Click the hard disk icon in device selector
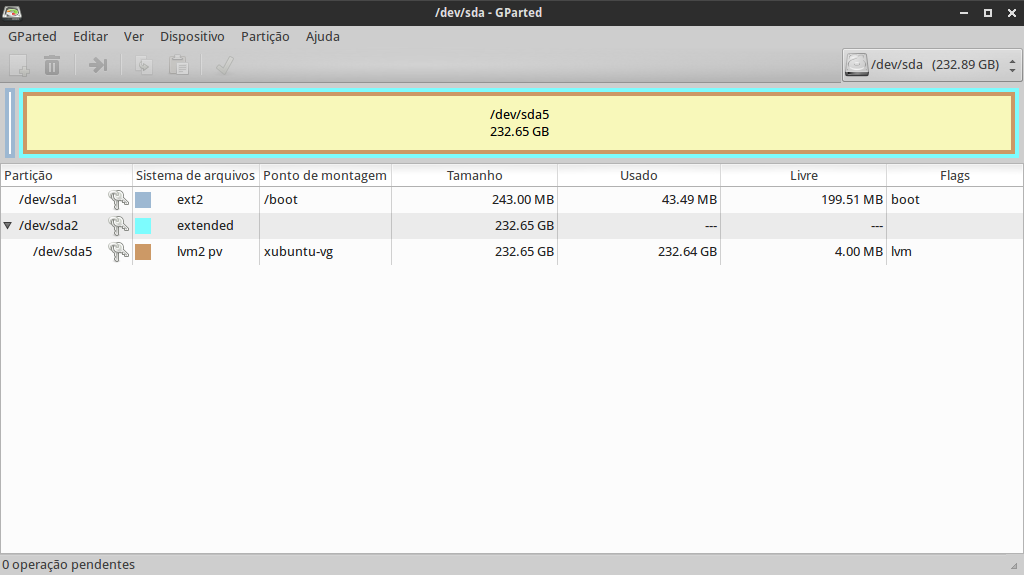The height and width of the screenshot is (575, 1024). pos(856,65)
